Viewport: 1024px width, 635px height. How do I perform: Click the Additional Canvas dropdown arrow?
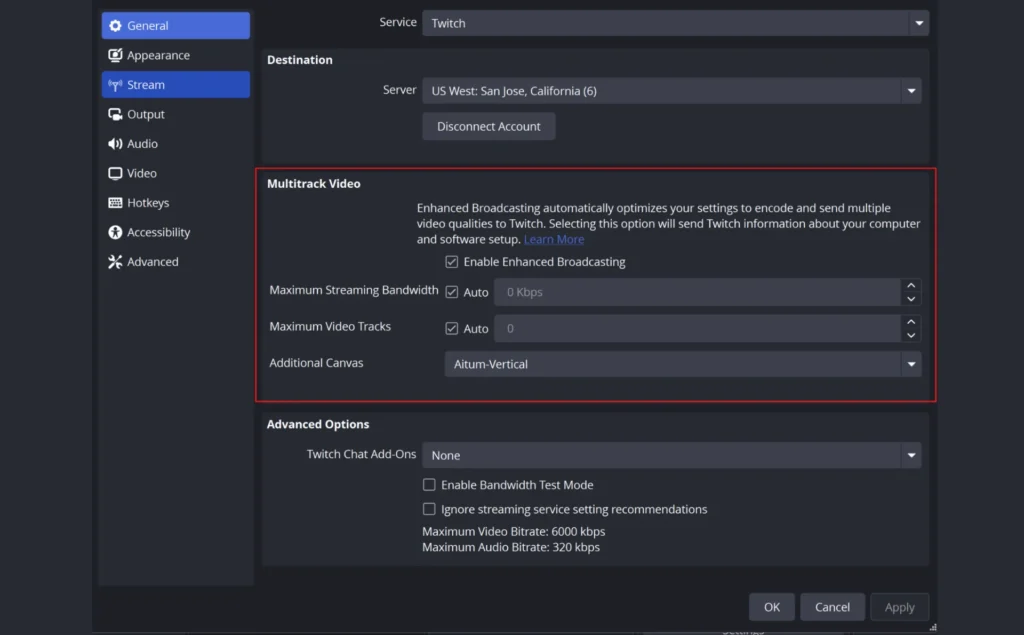pos(911,364)
